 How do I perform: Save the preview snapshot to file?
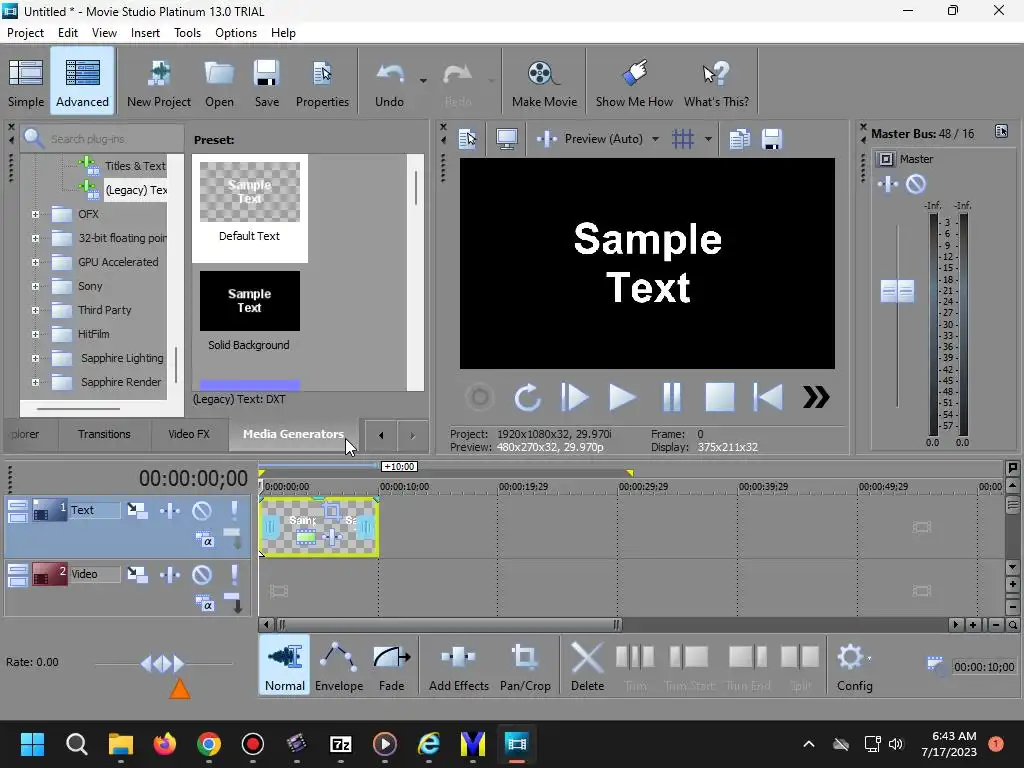(x=772, y=139)
